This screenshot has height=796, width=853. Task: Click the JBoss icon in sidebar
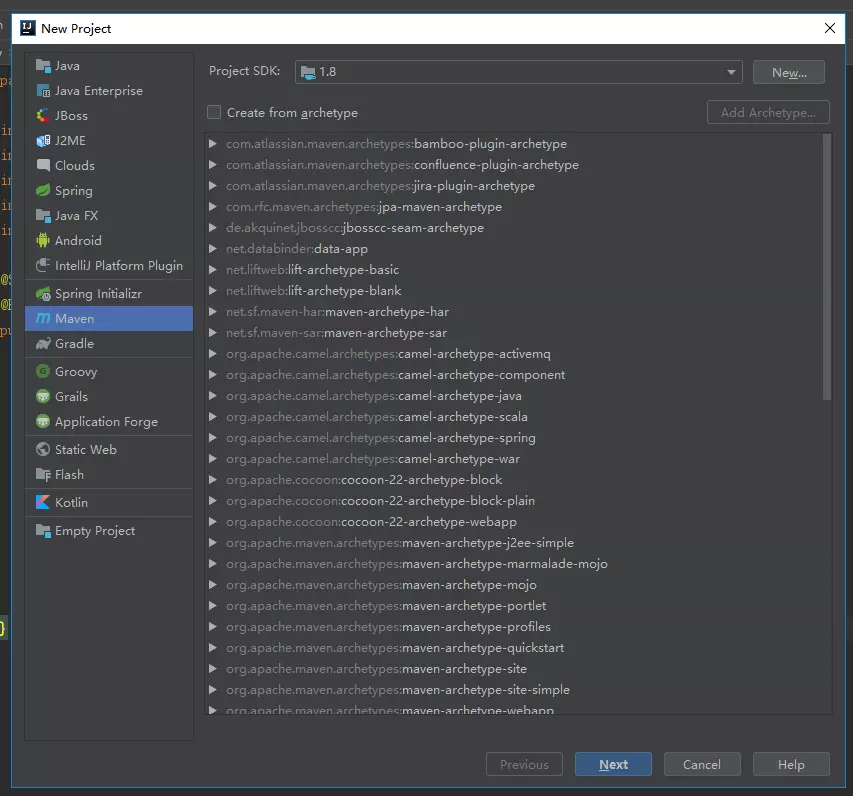coord(43,116)
